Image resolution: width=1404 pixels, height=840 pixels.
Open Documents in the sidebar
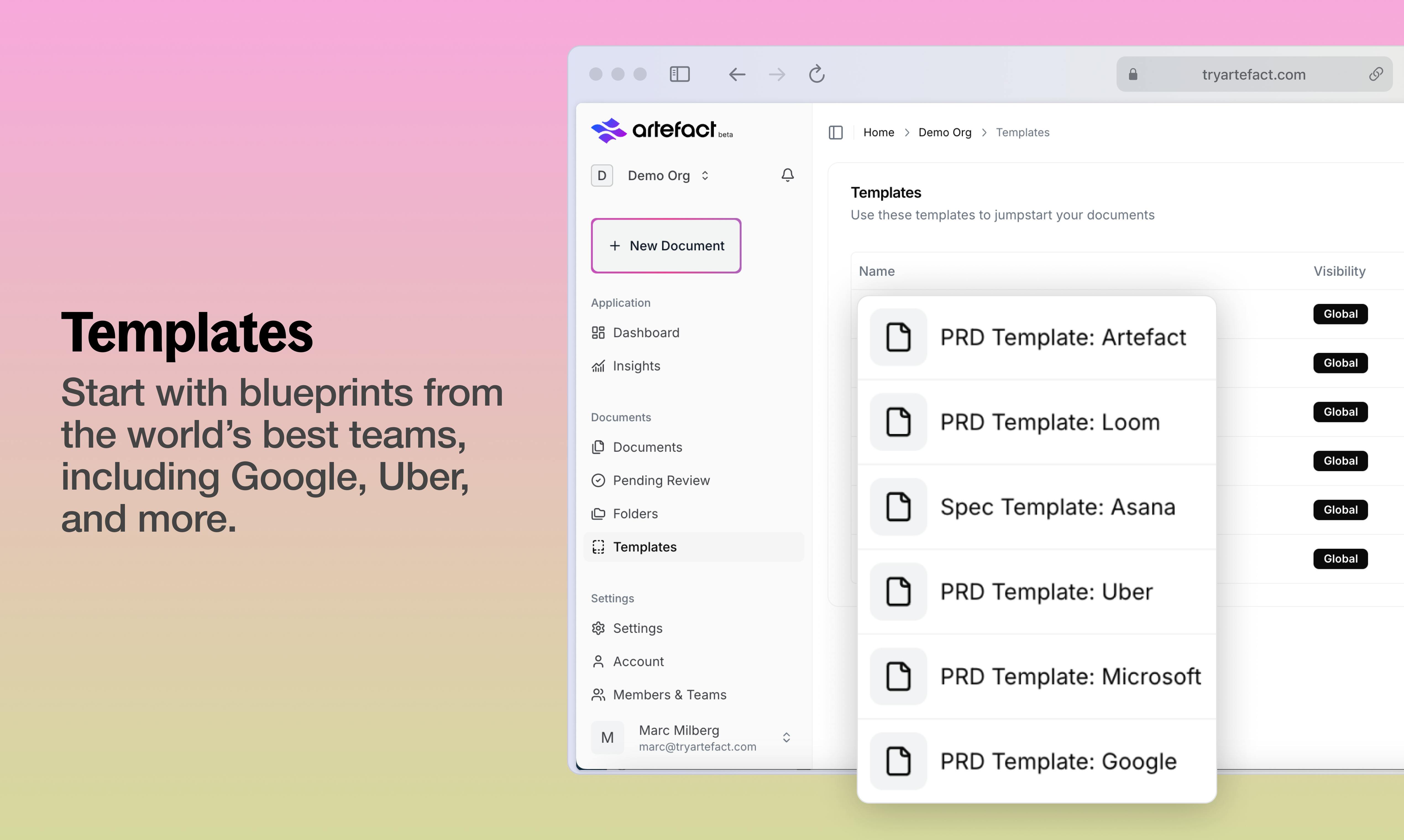(x=693, y=447)
